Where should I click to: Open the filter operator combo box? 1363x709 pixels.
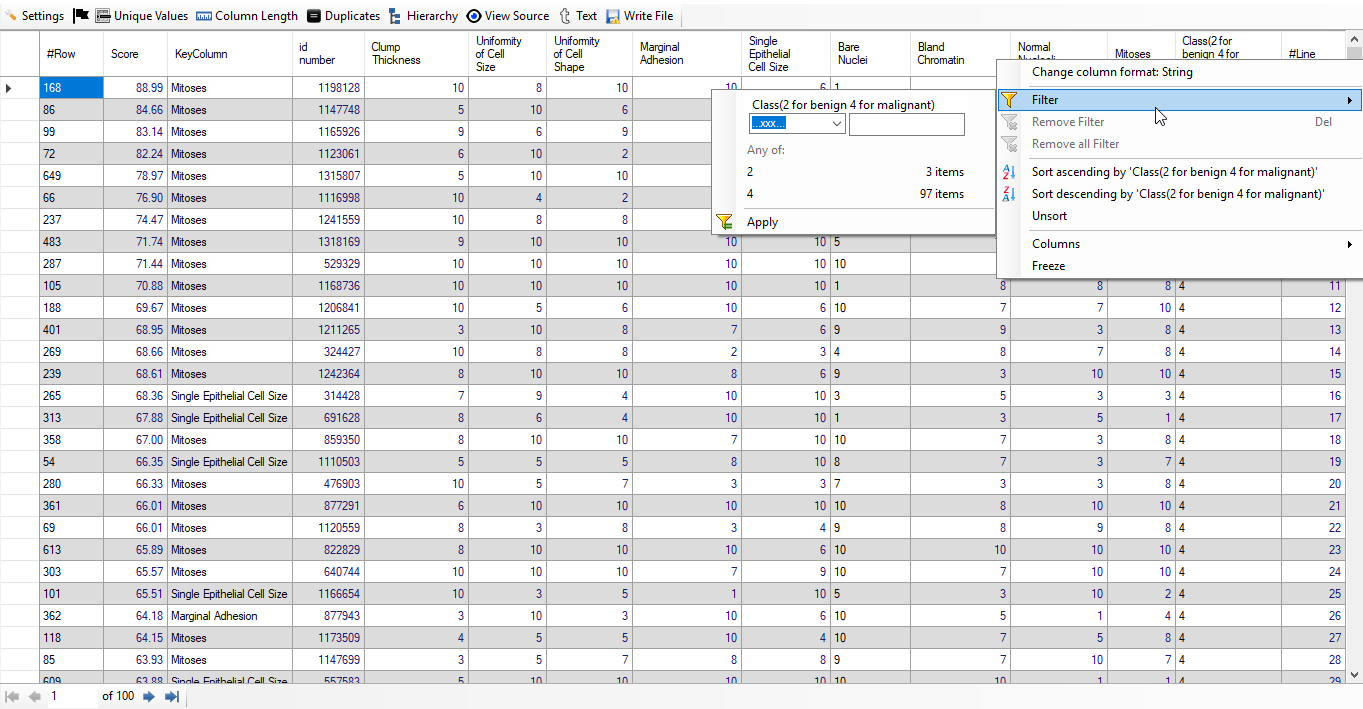click(836, 124)
